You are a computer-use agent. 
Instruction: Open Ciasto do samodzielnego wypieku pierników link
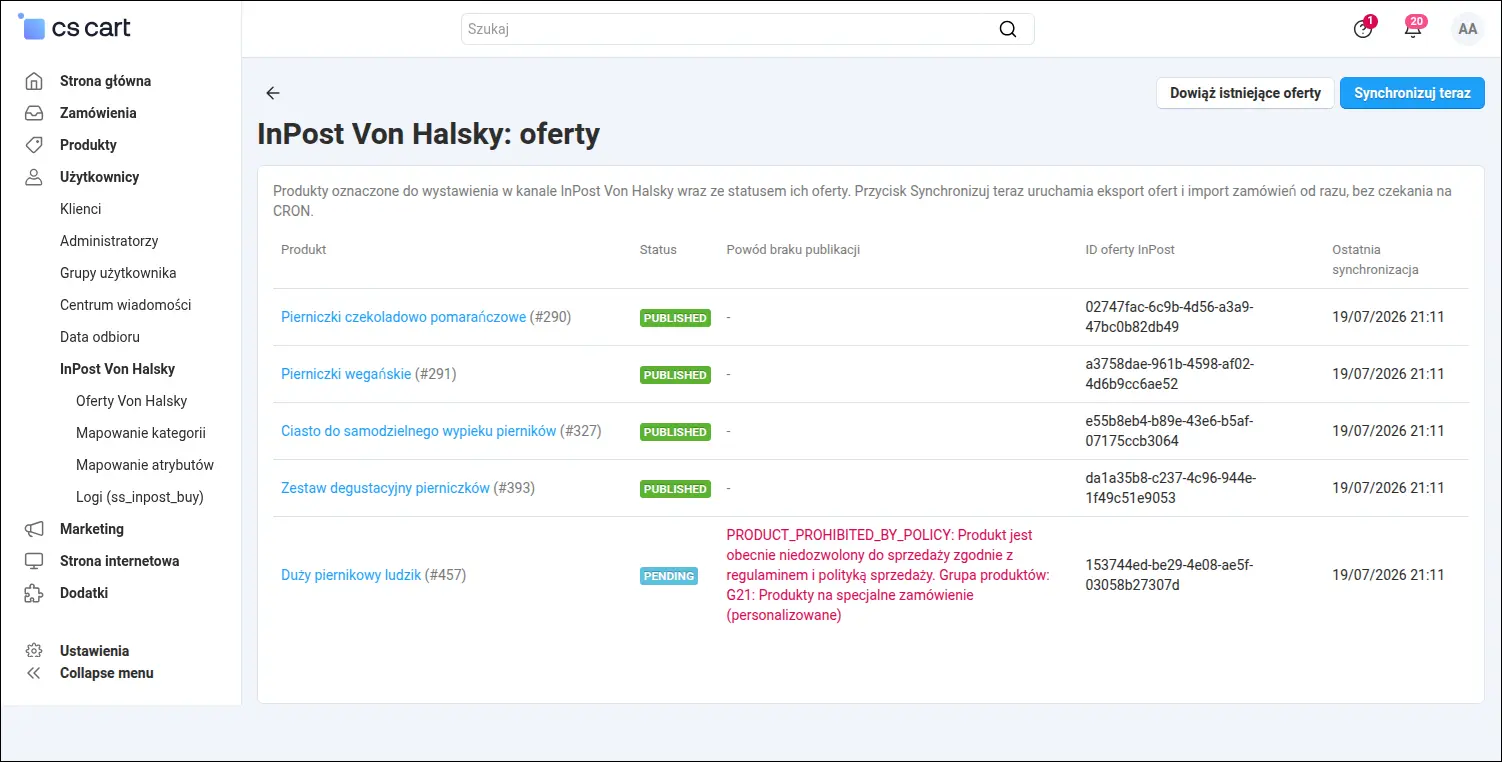point(418,431)
